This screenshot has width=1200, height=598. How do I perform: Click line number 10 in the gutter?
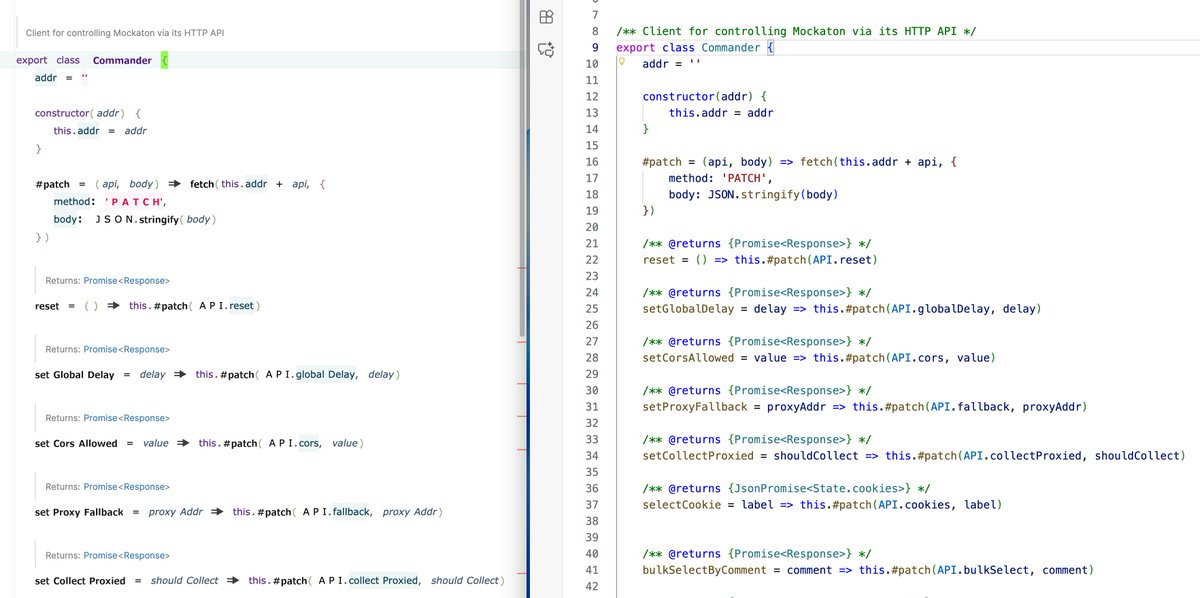click(591, 63)
